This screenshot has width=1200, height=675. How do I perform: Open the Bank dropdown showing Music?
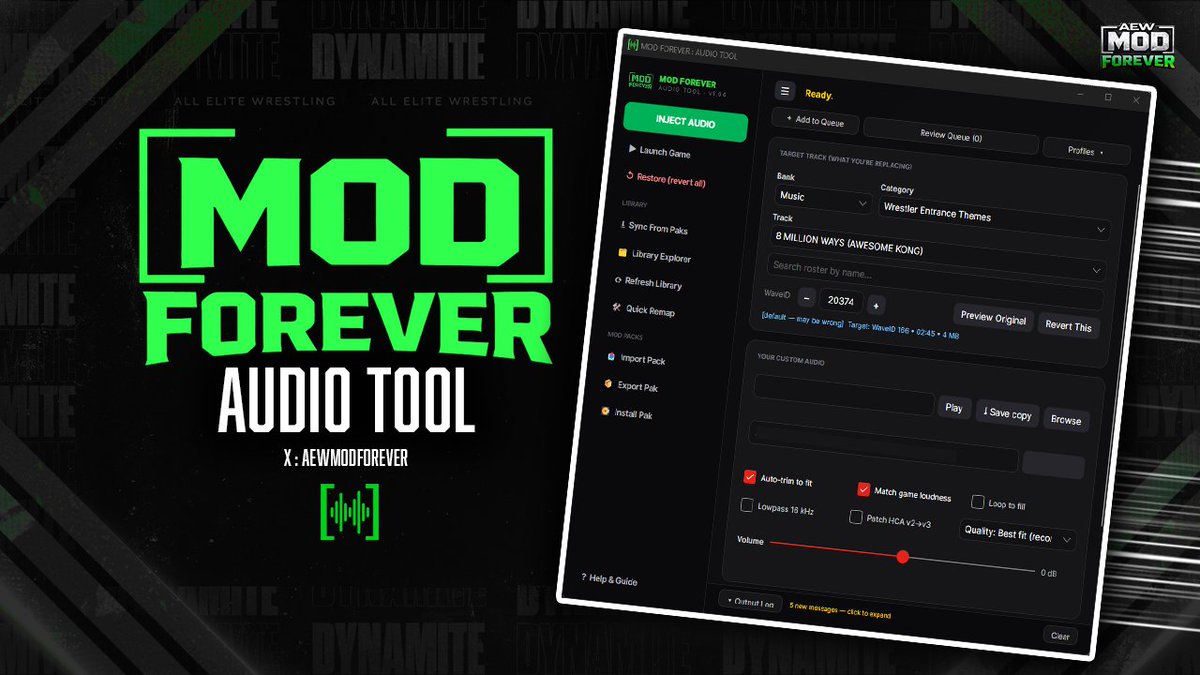[x=822, y=199]
